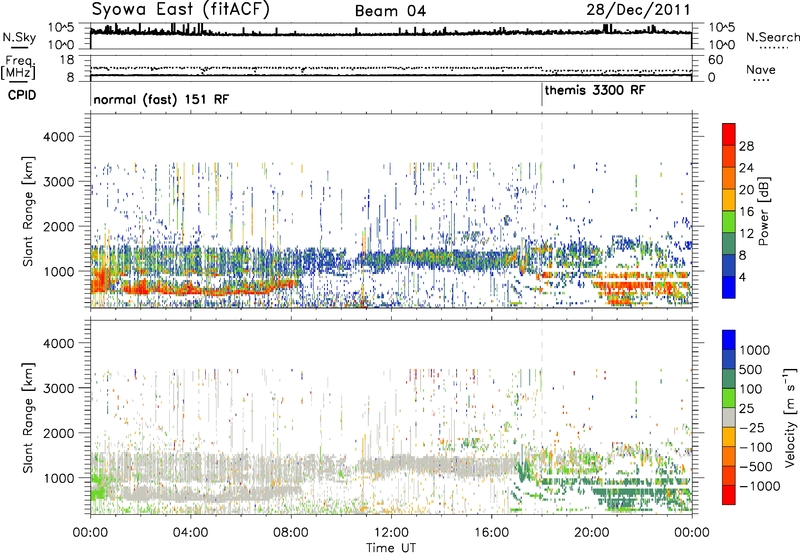Click the 'Nave' legend label

point(761,69)
